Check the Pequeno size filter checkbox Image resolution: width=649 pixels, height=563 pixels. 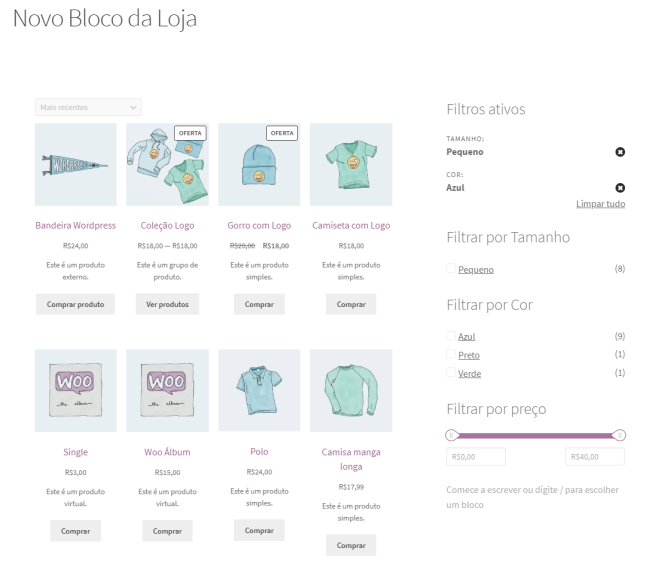coord(451,269)
